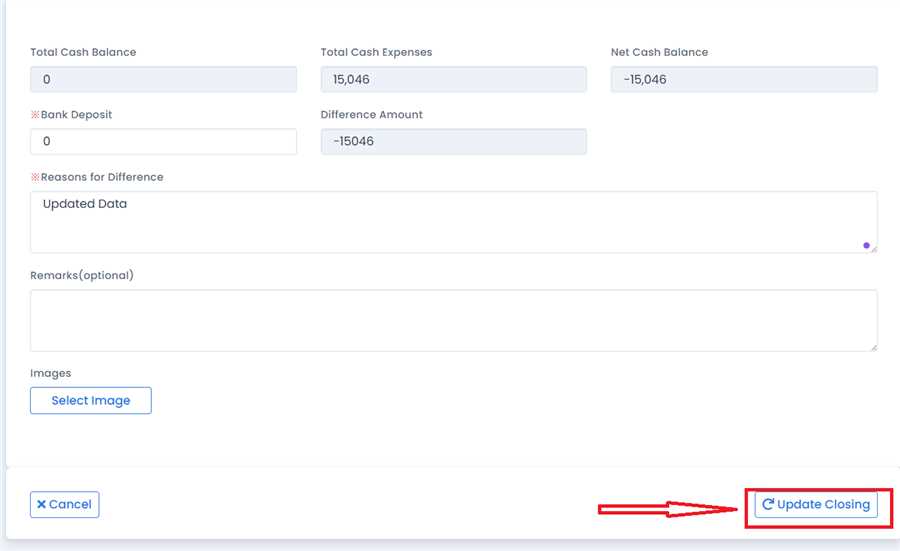
Task: Click the Reasons textarea resize corner
Action: point(874,249)
